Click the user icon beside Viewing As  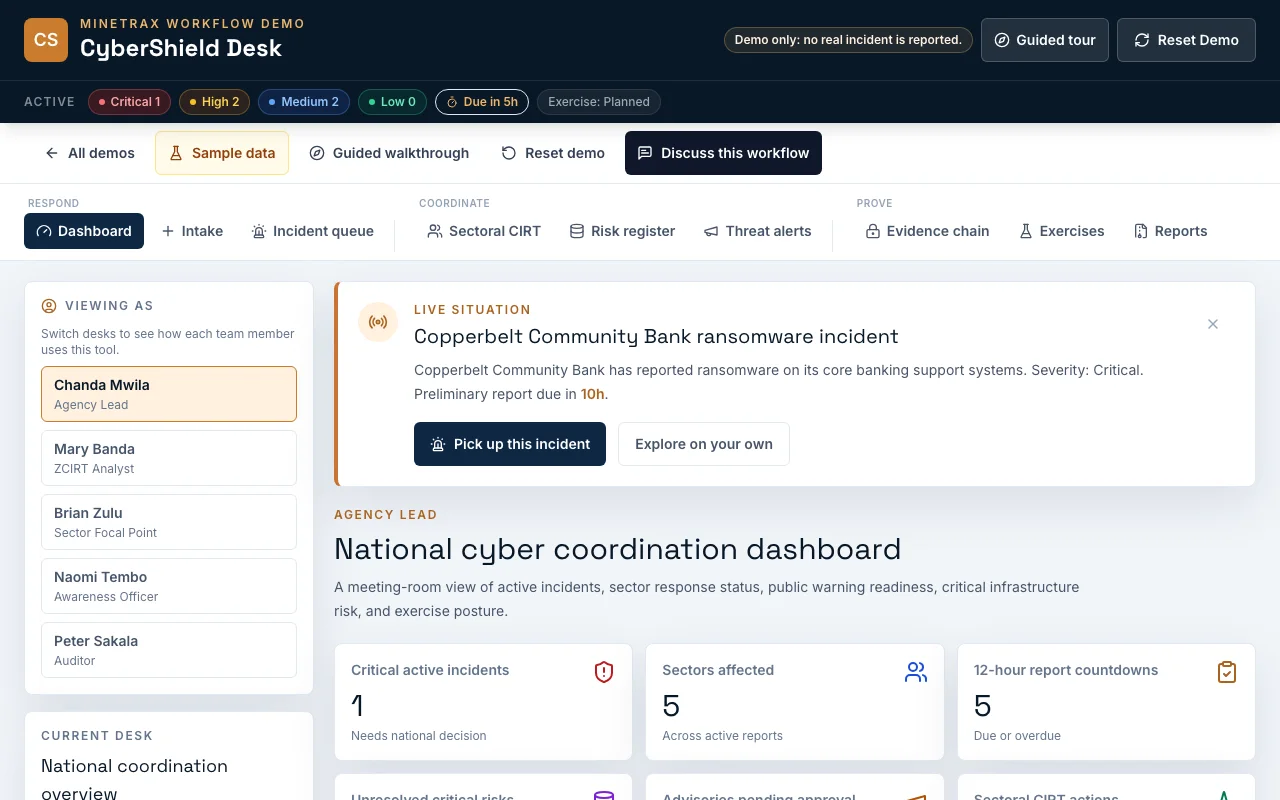(x=49, y=306)
